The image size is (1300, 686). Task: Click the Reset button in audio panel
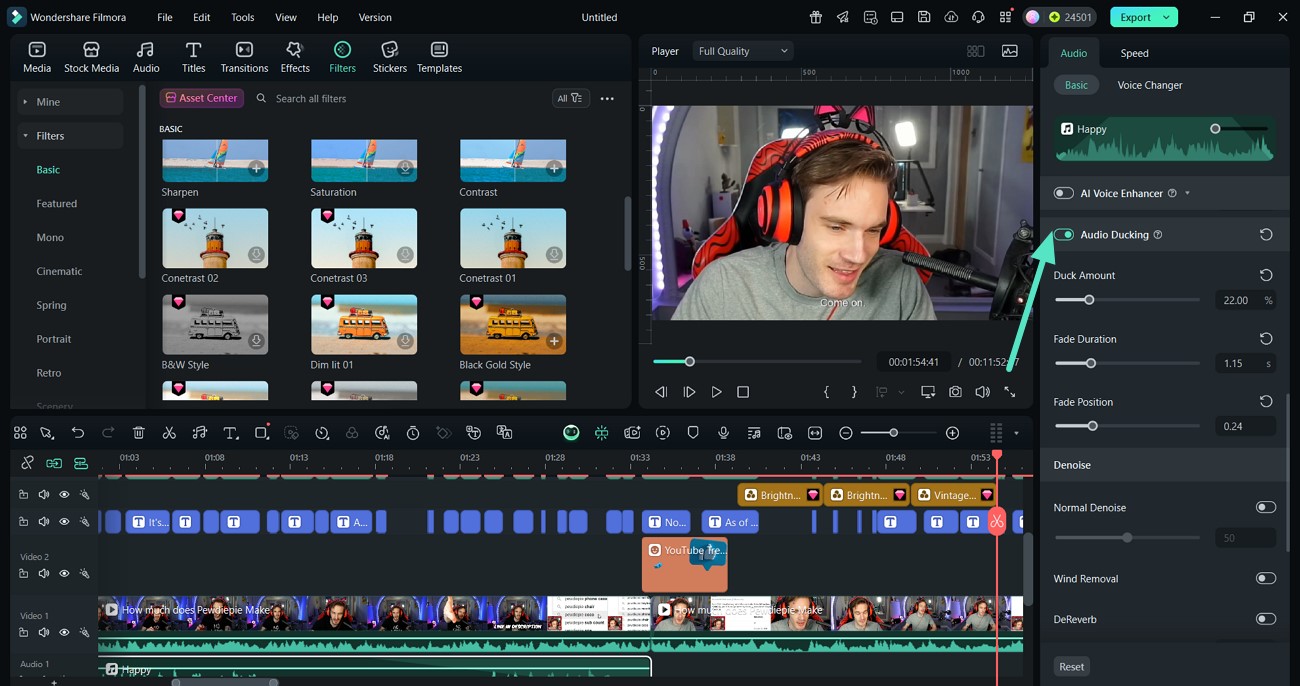pos(1071,667)
